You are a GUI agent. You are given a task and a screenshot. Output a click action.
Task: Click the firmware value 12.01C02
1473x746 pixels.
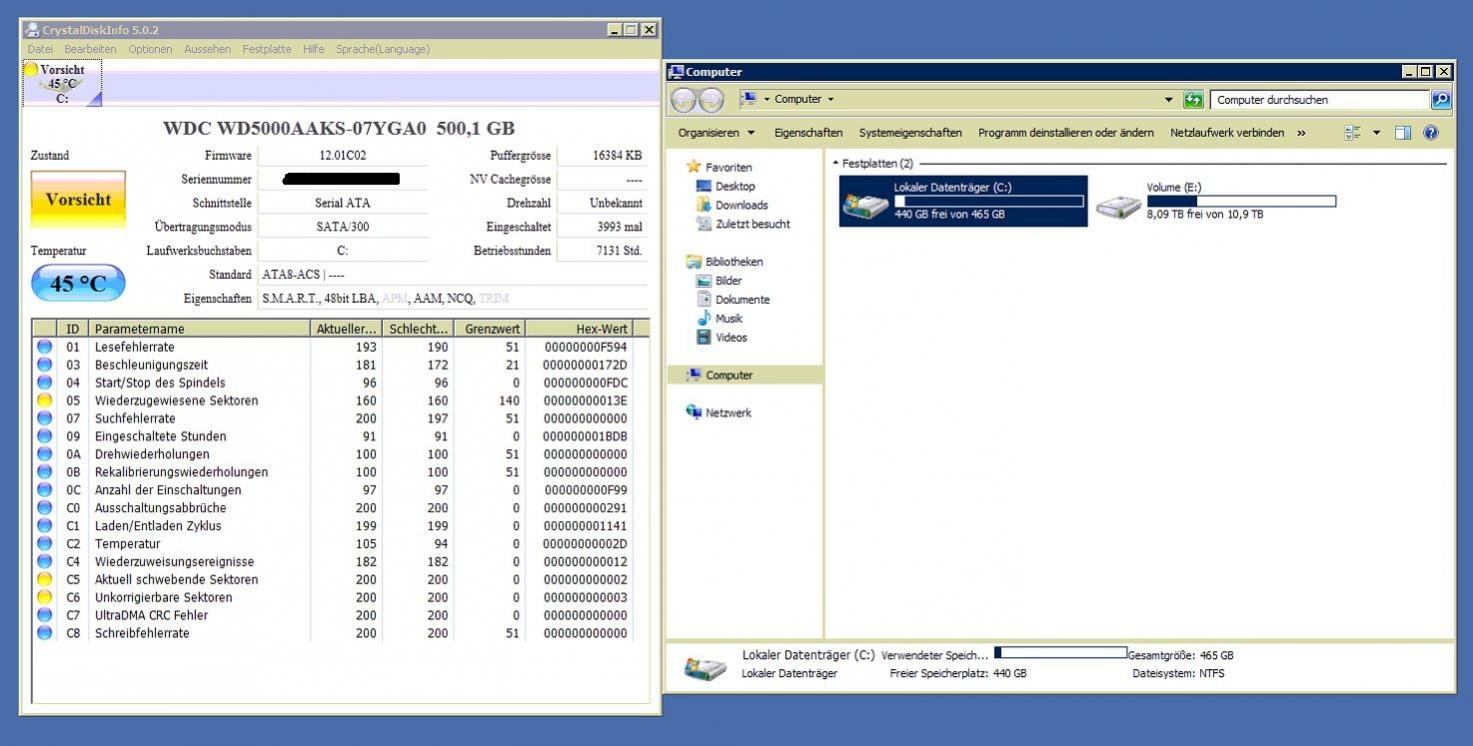pos(343,155)
